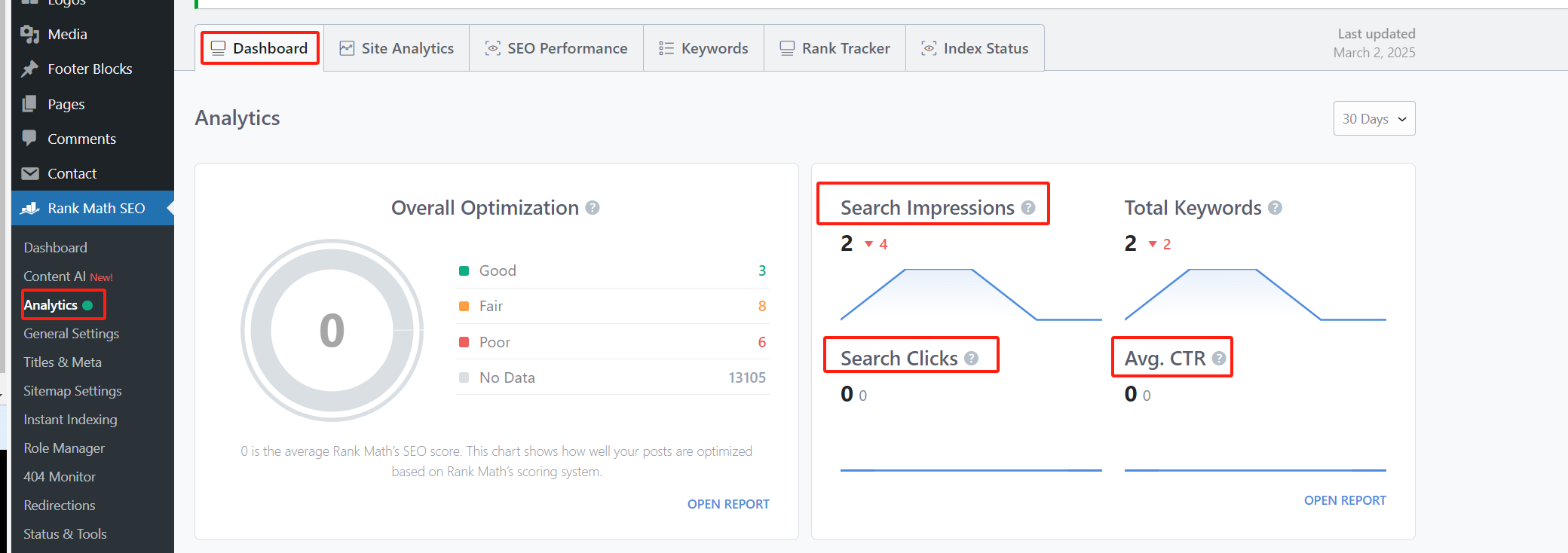The image size is (1568, 553).
Task: Click the Search Clicks help icon
Action: 971,359
